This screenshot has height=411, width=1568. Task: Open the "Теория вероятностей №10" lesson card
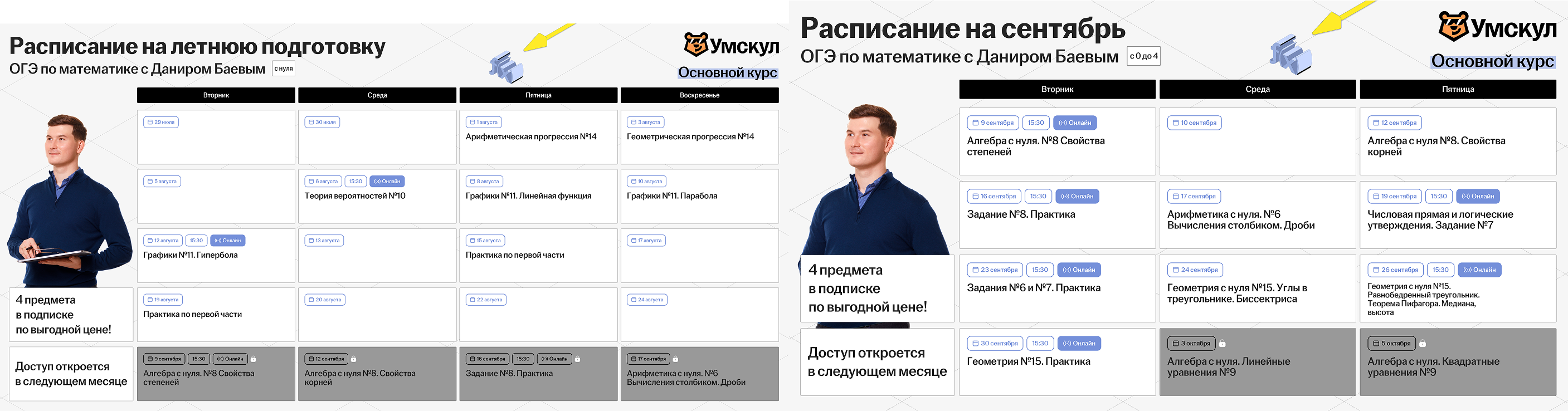377,197
